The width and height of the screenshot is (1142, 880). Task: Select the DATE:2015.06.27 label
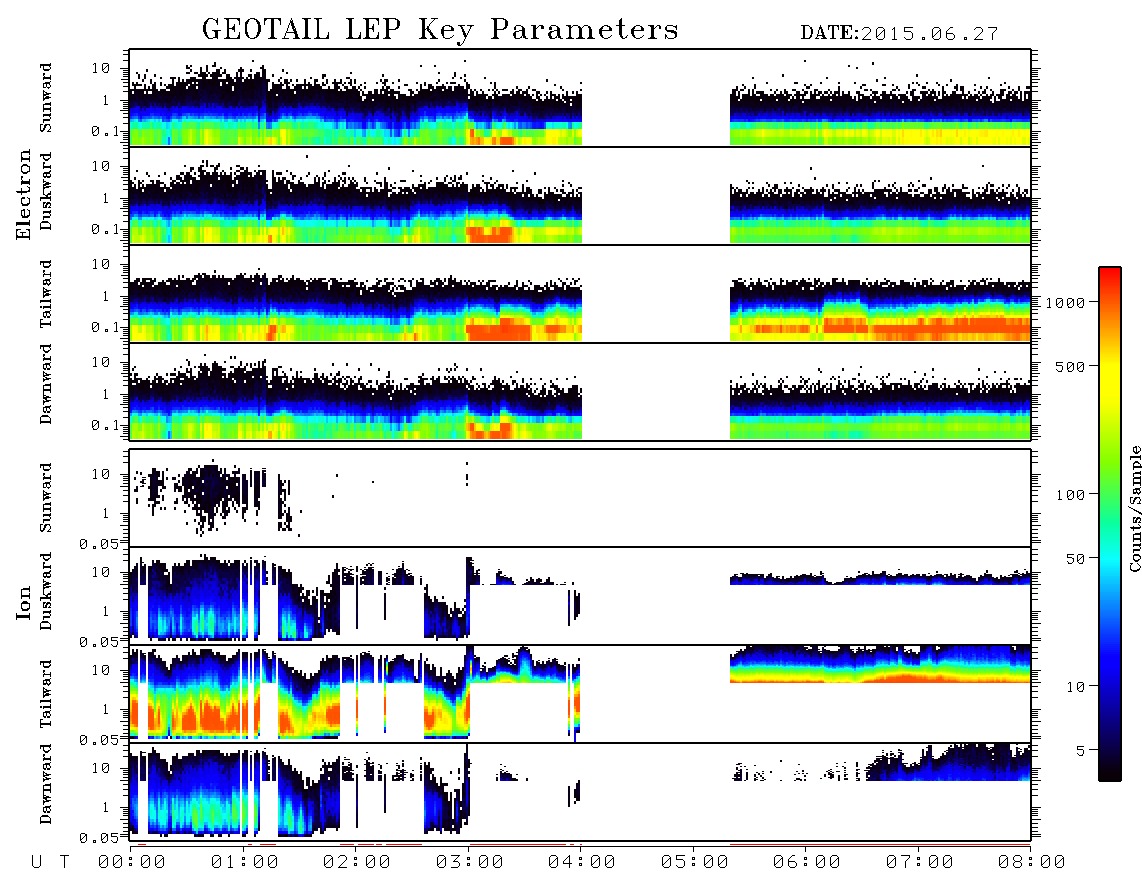coord(899,34)
